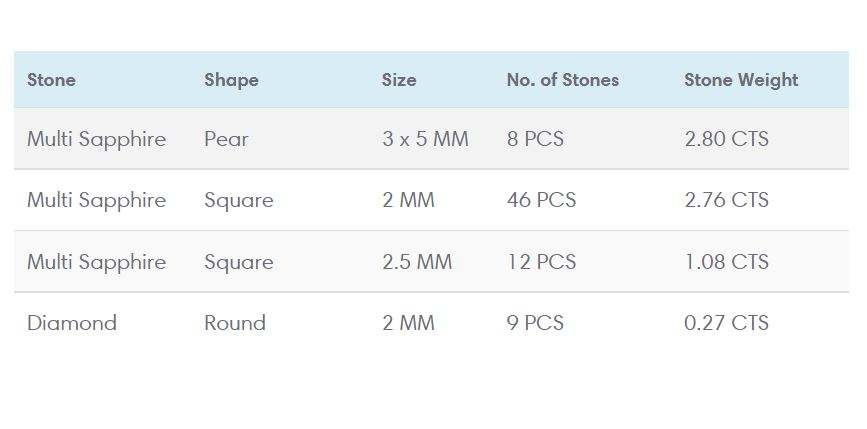Select the 8 PCS cell
The image size is (867, 429).
(535, 139)
